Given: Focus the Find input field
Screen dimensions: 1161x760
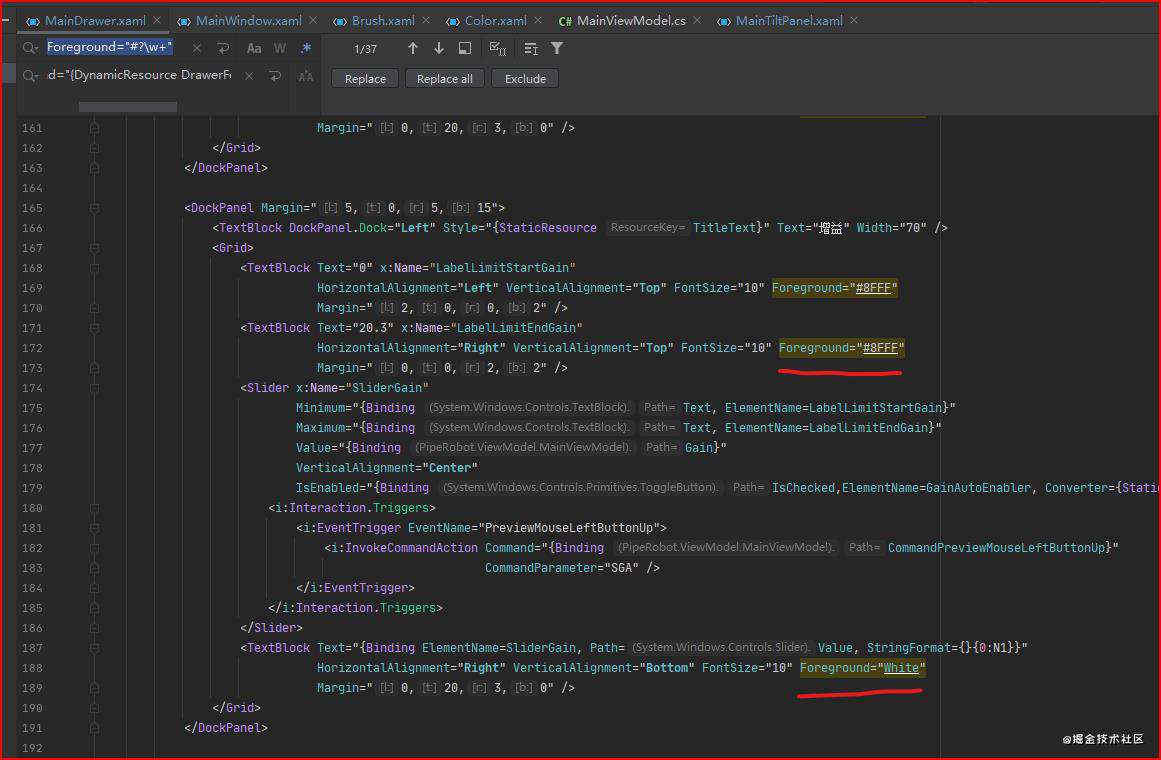Looking at the screenshot, I should coord(115,48).
